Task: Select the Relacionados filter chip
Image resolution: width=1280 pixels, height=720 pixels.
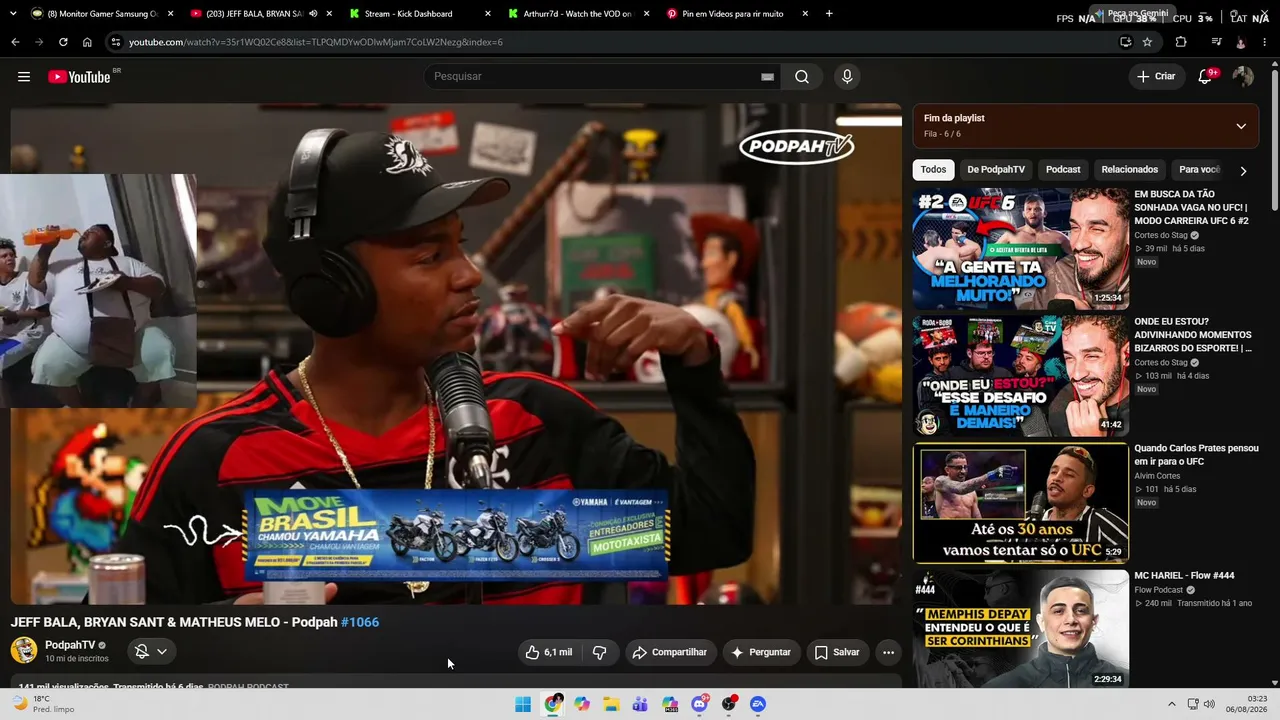Action: click(1130, 170)
